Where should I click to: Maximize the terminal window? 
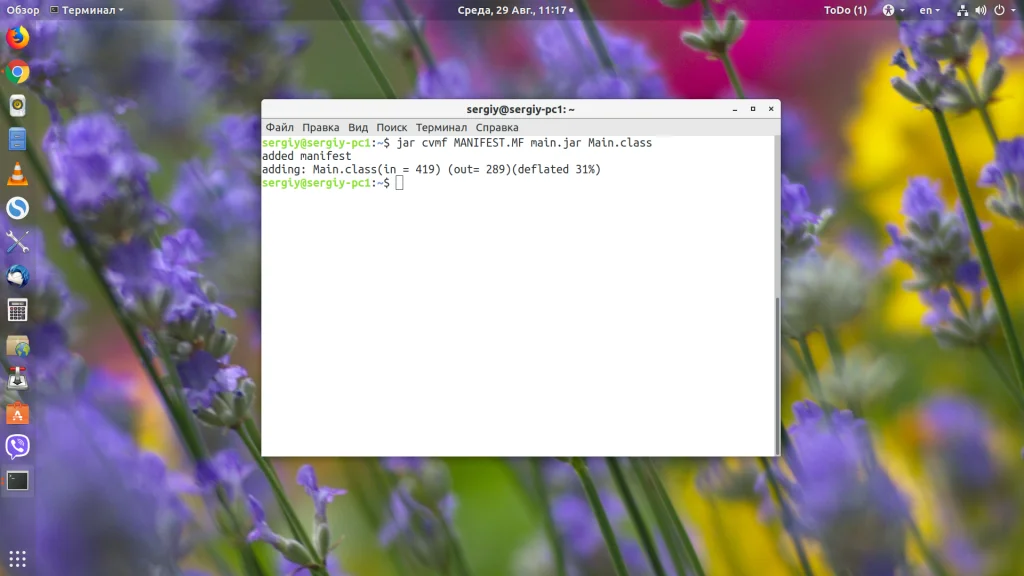pos(753,109)
